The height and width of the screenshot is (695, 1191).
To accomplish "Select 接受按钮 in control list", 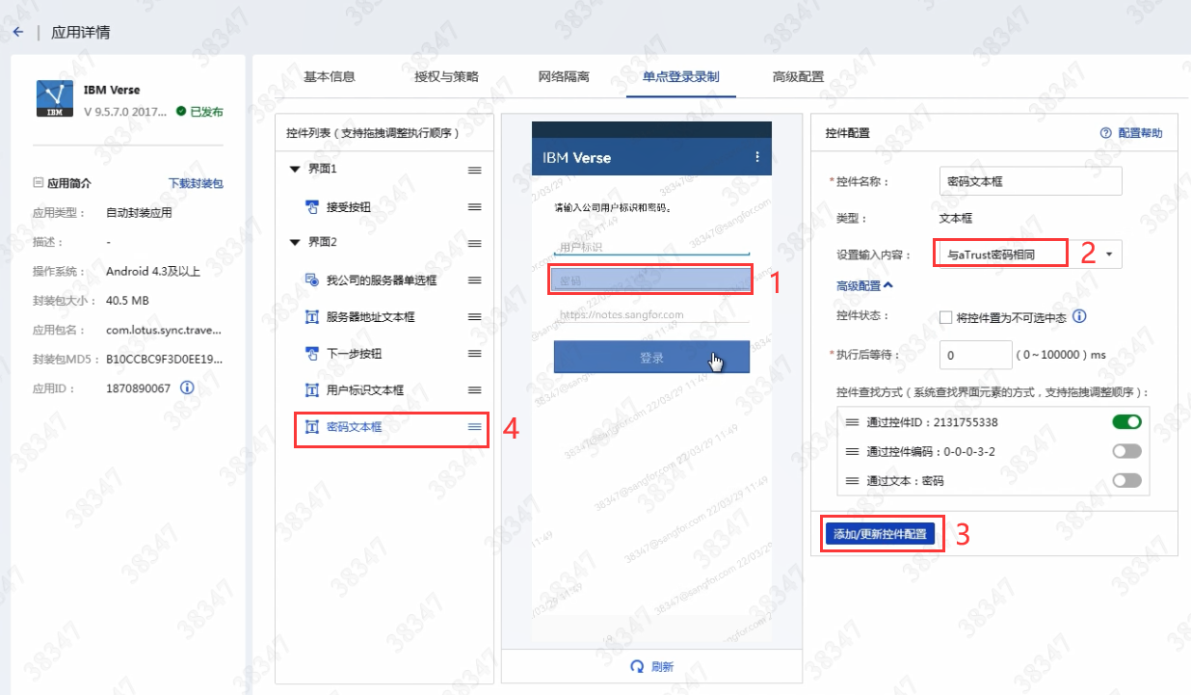I will point(349,207).
